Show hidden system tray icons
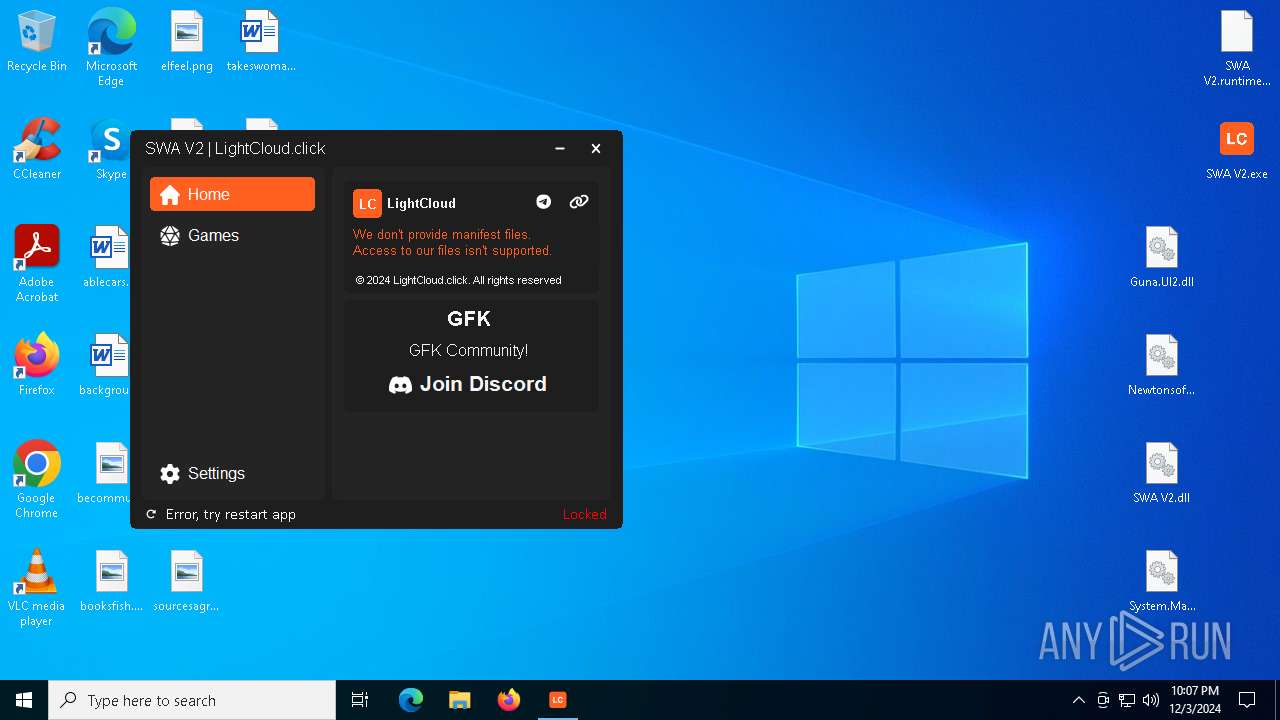Image resolution: width=1280 pixels, height=720 pixels. point(1078,700)
